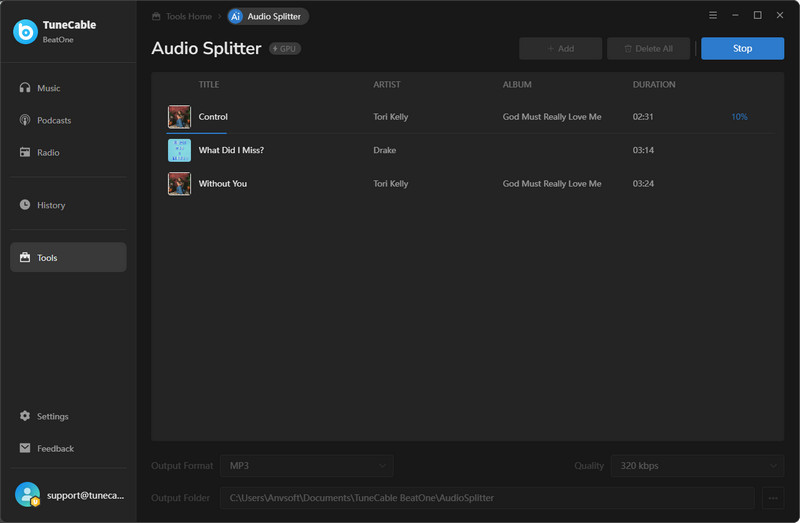
Task: Open the Feedback label in sidebar
Action: 55,449
